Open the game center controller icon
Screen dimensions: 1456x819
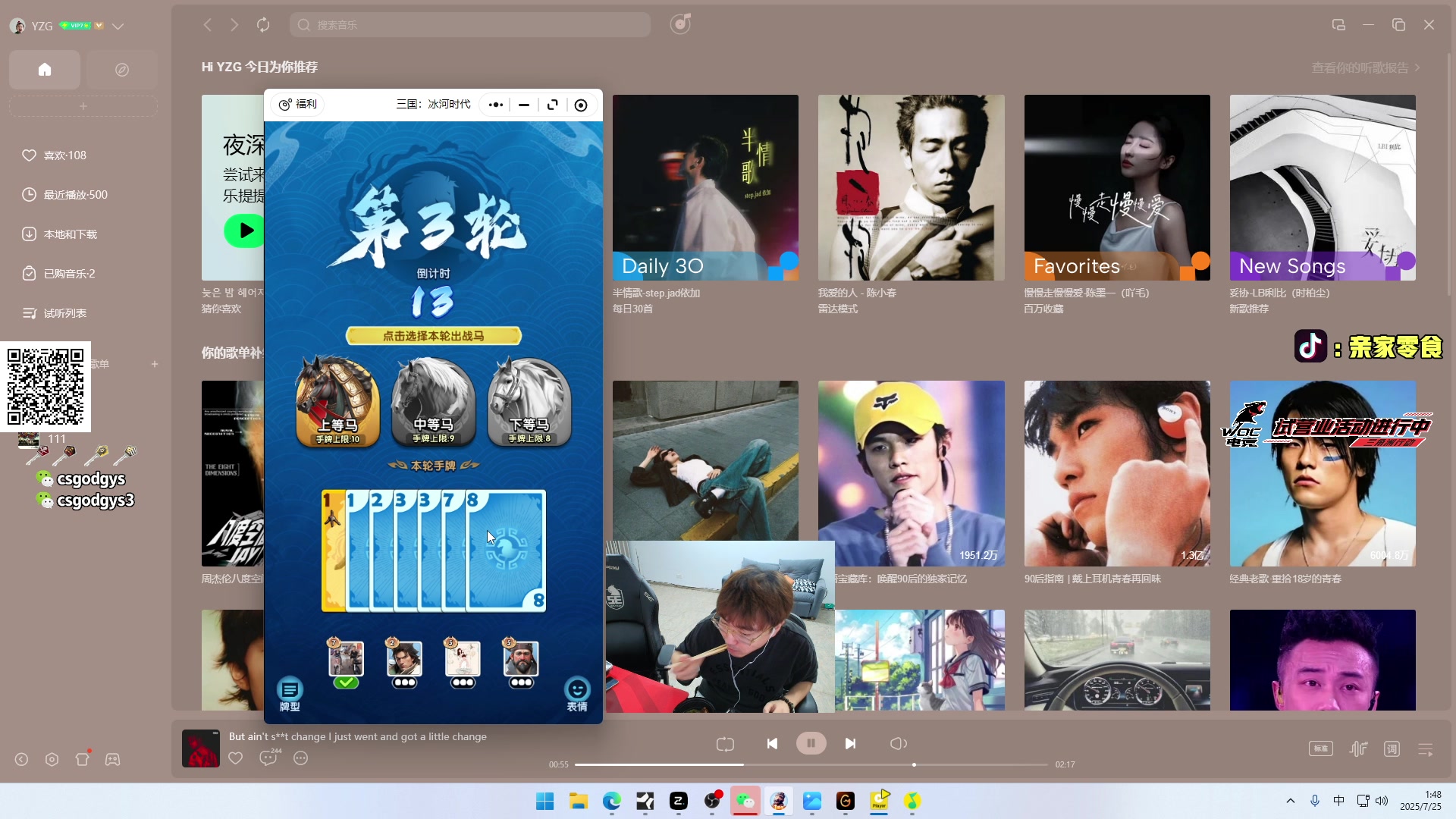pyautogui.click(x=112, y=759)
